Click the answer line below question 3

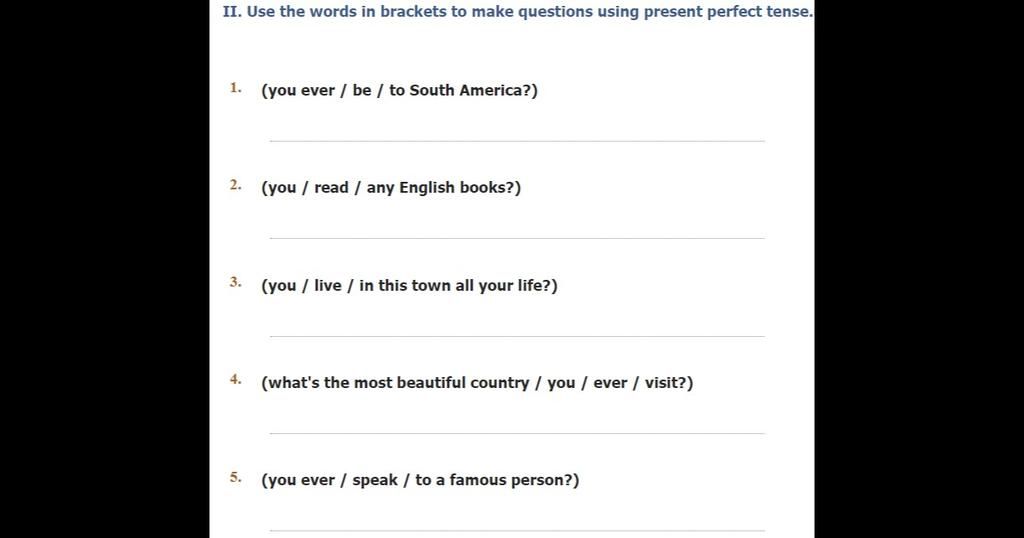pos(517,336)
